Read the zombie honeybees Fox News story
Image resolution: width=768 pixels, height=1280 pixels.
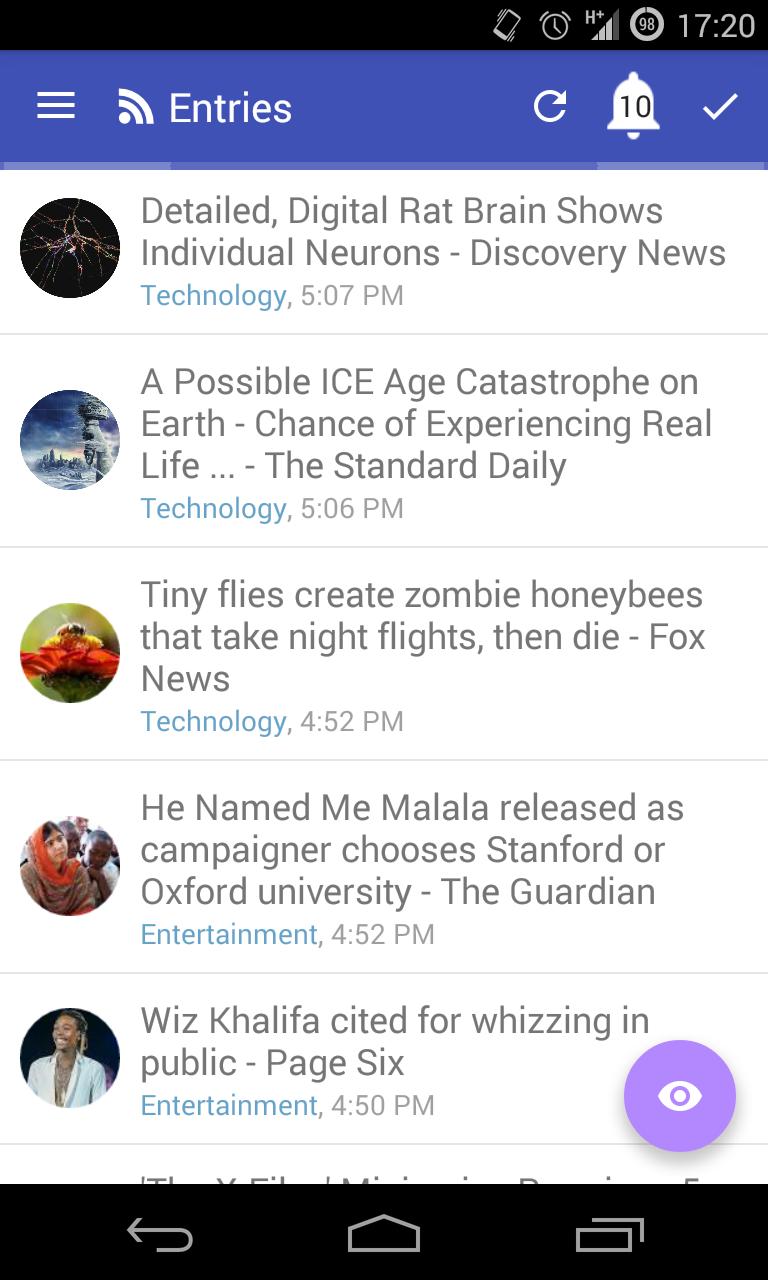pyautogui.click(x=422, y=637)
